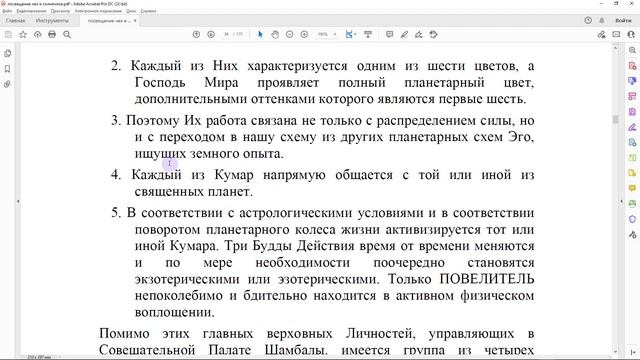Click the scrolling mode toolbar icon
640x360 pixels.
point(368,35)
